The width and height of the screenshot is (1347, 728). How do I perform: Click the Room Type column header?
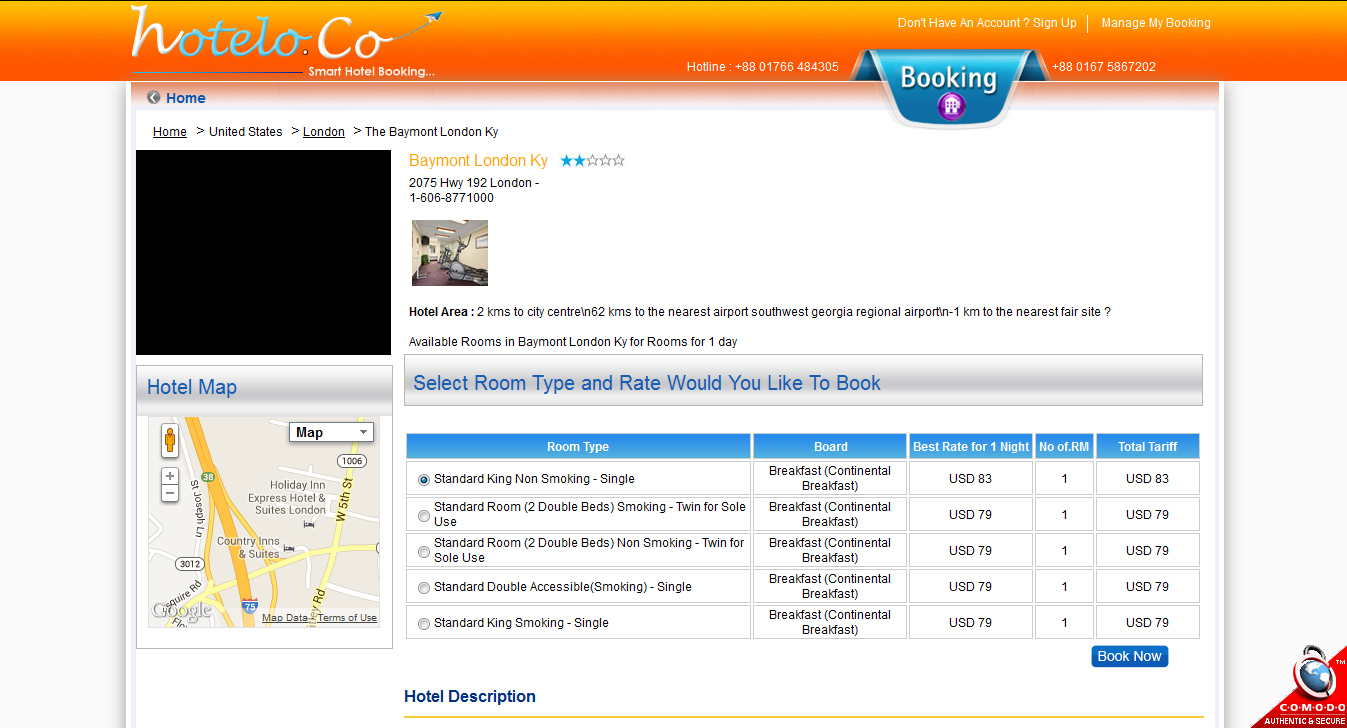[578, 446]
